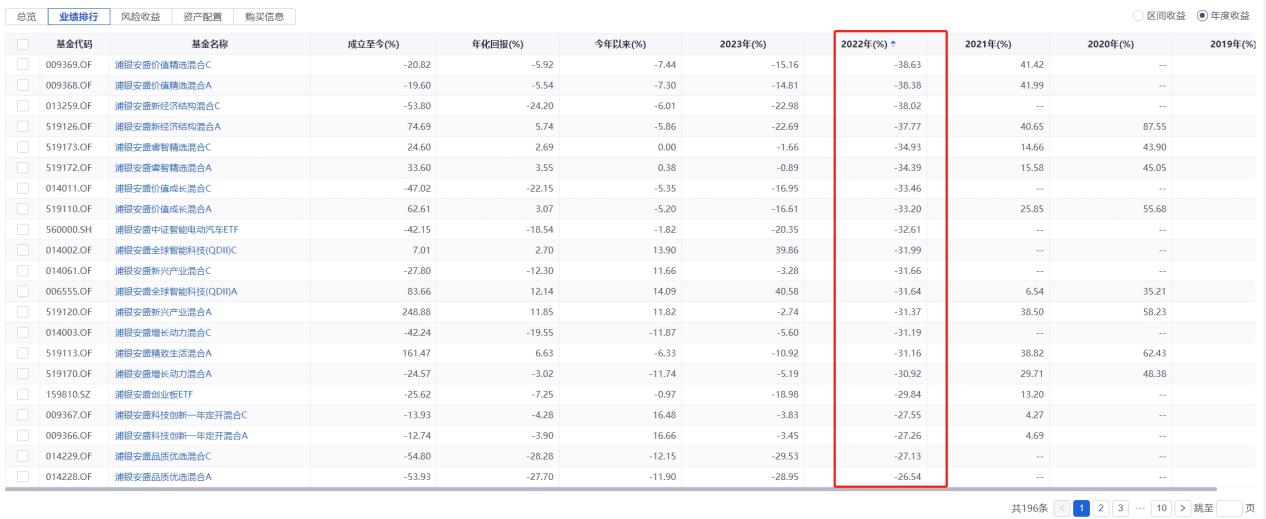Screen dimensions: 1266x519
Task: Switch to the 总览 tab
Action: point(27,17)
